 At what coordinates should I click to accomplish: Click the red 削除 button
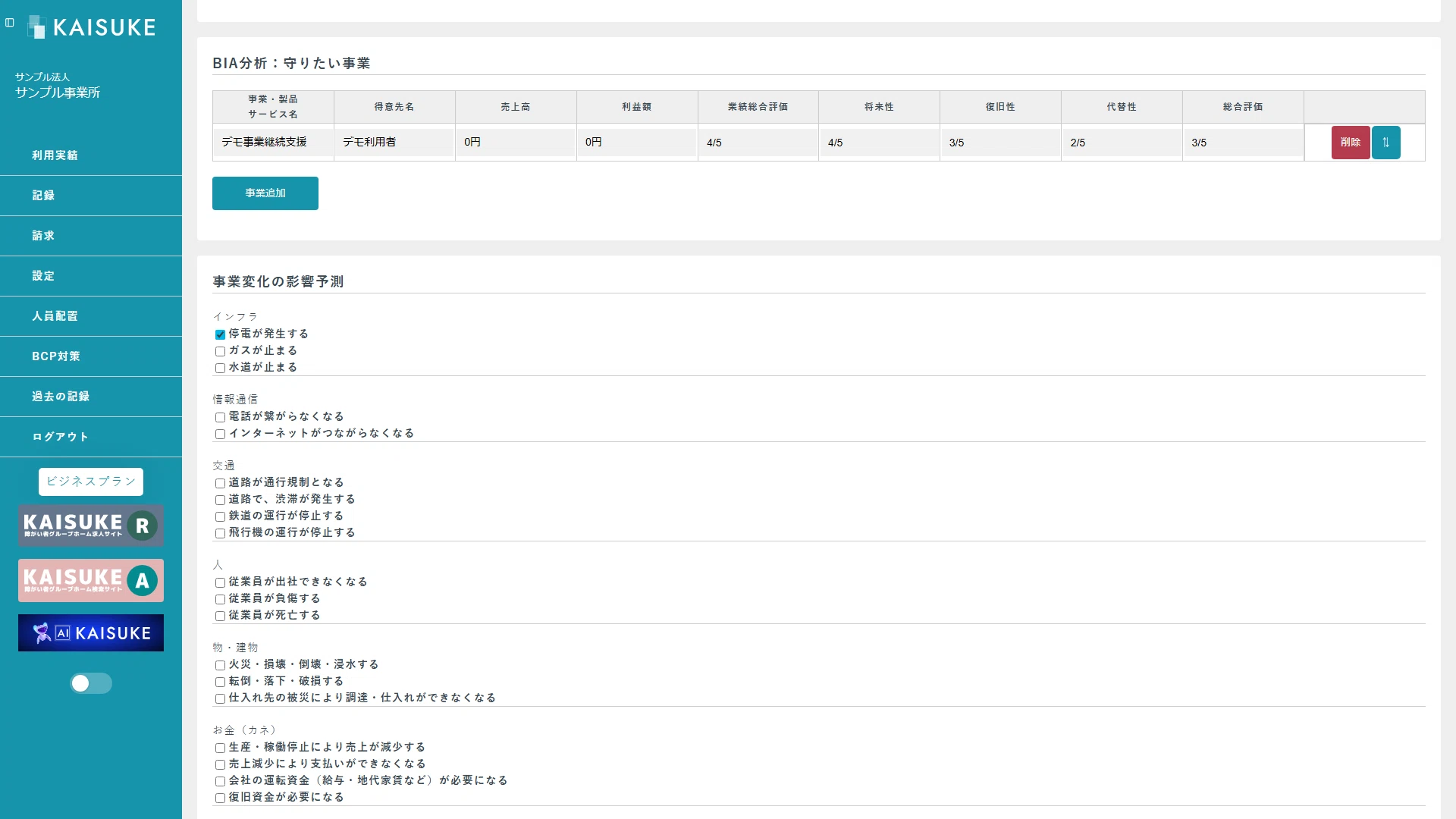coord(1351,143)
